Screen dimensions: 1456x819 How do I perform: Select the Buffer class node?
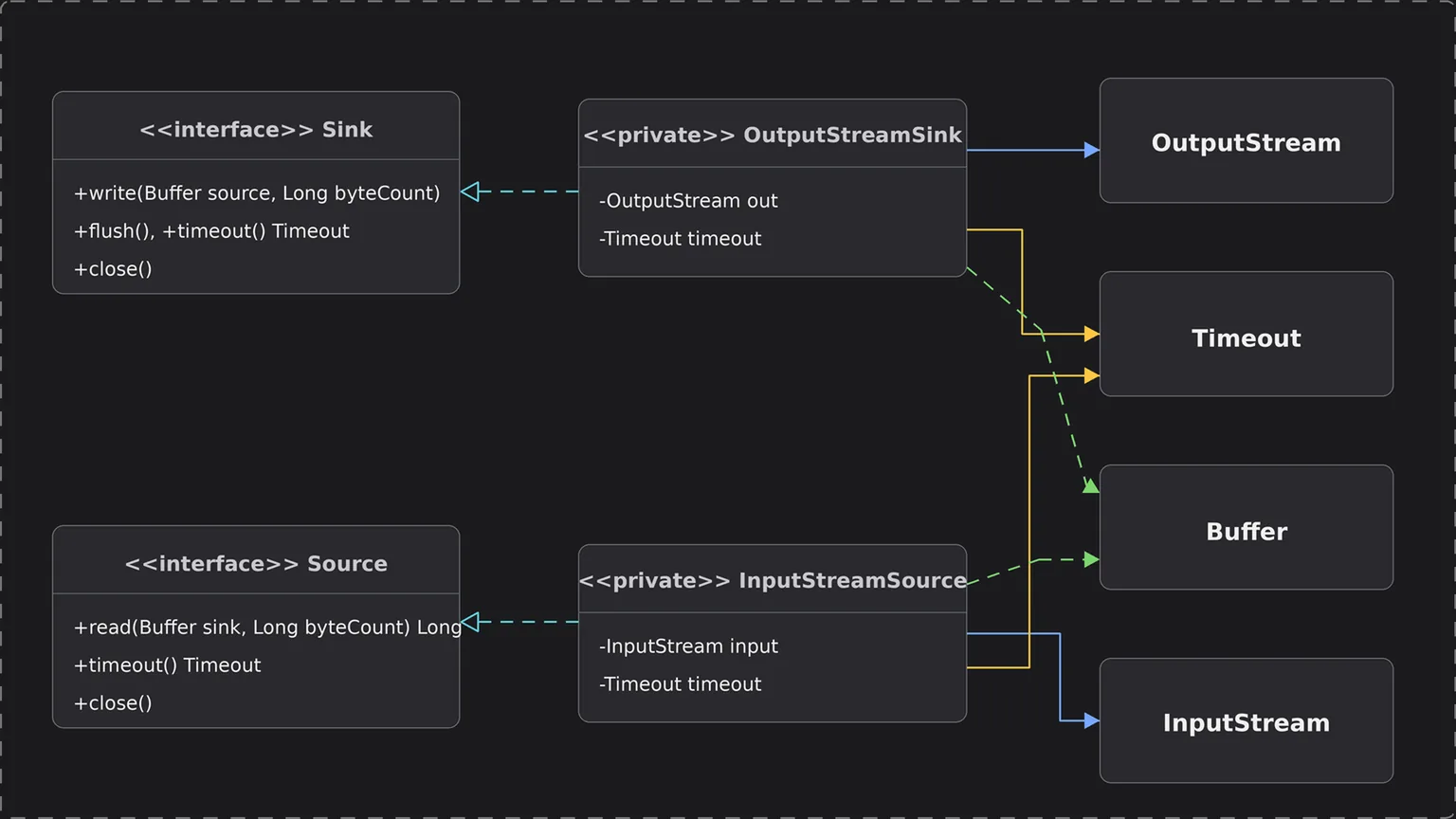click(x=1247, y=527)
